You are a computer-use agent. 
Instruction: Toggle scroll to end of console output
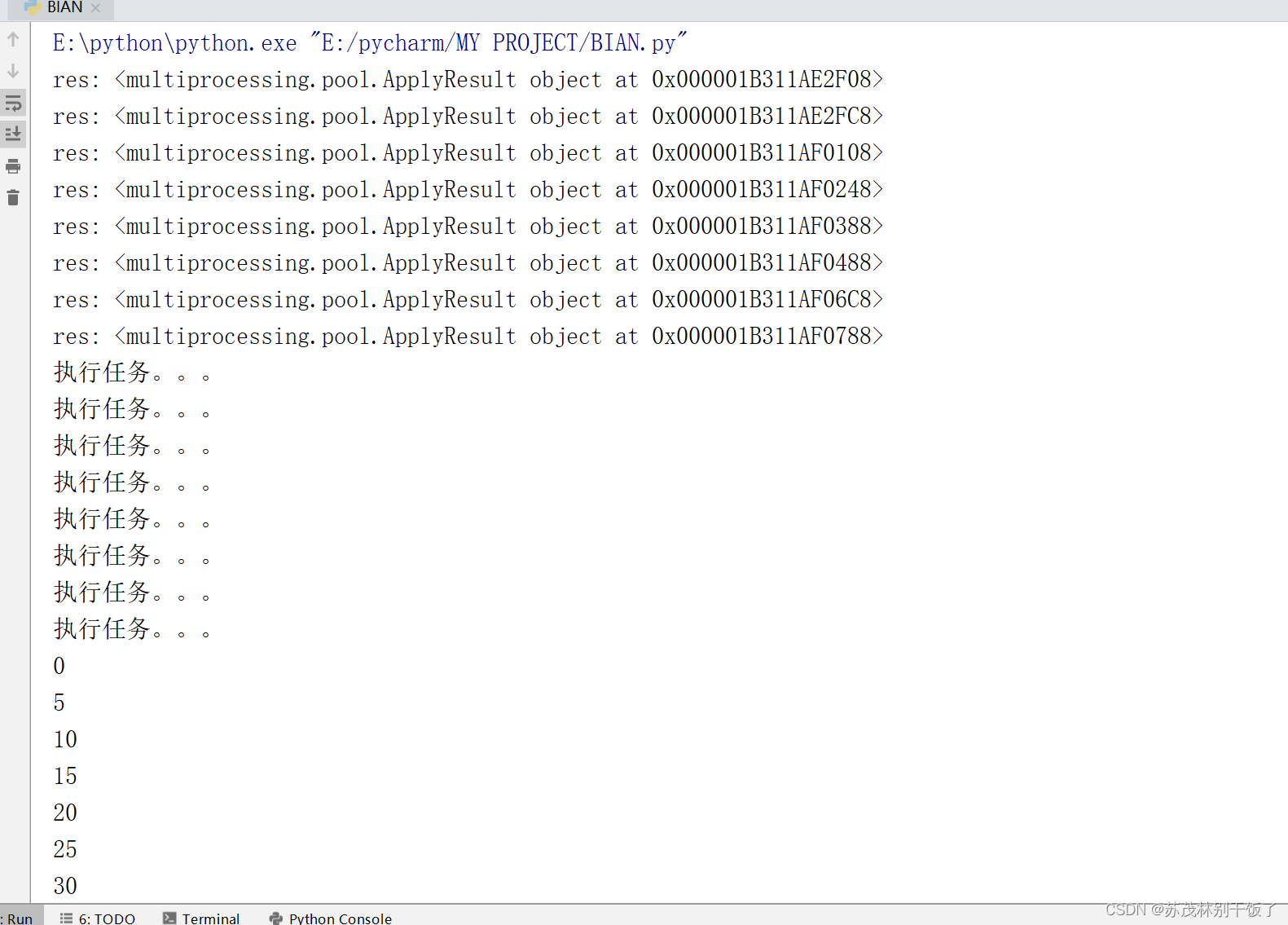(13, 134)
